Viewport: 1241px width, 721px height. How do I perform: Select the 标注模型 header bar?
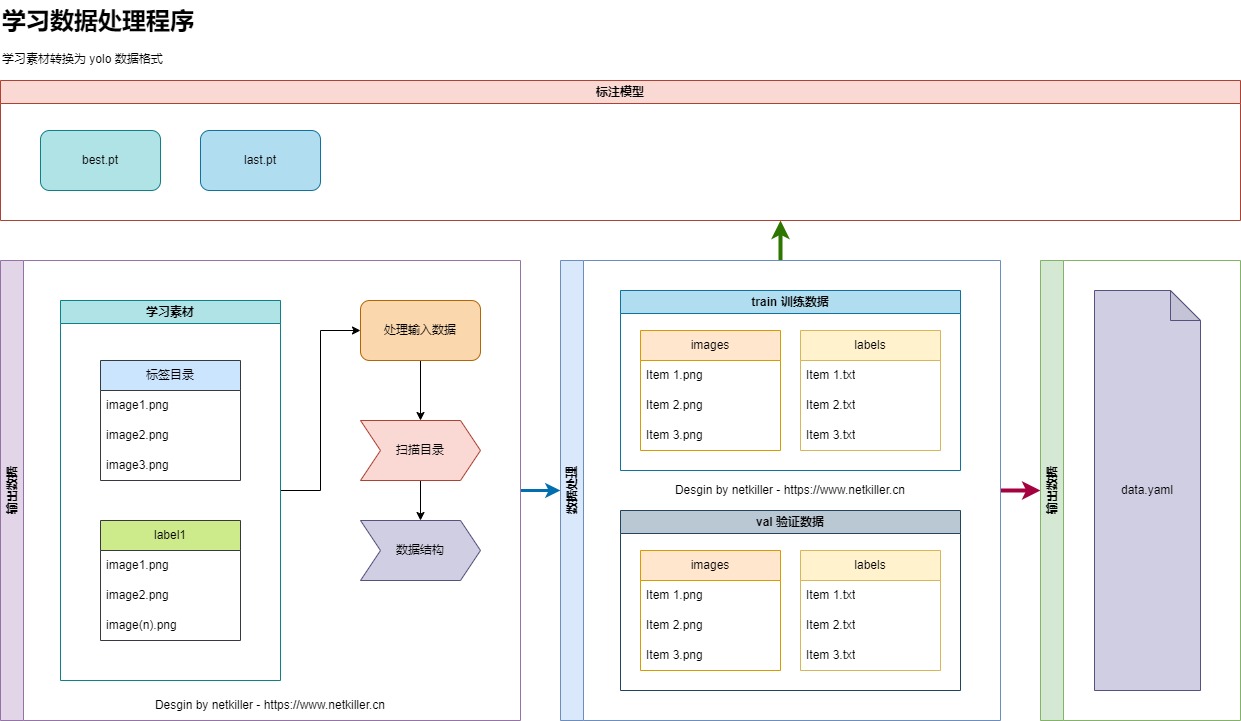pos(620,91)
